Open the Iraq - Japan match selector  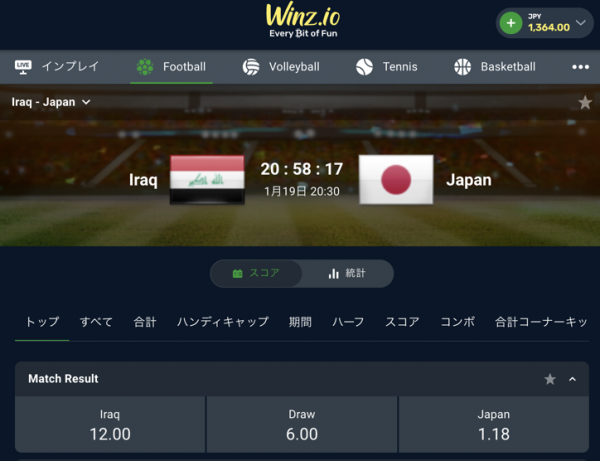[x=51, y=102]
